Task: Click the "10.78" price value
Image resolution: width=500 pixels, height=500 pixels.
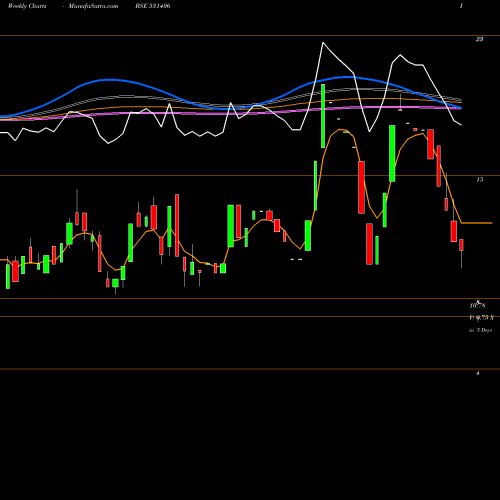Action: pyautogui.click(x=477, y=305)
